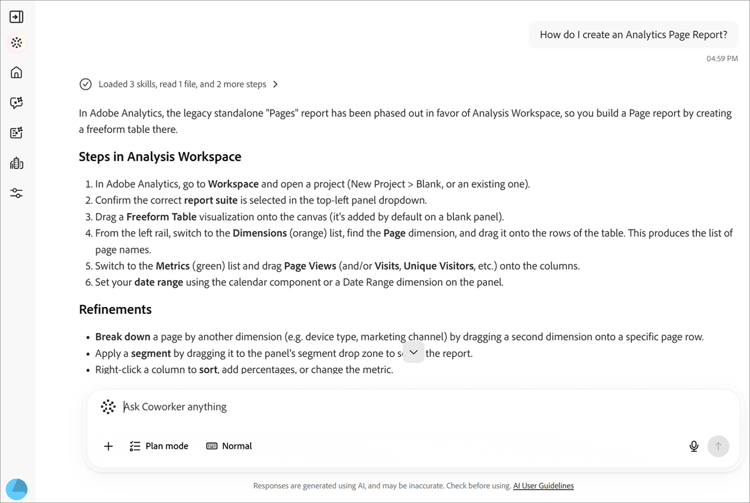750x503 pixels.
Task: Click the plus attachment icon
Action: click(x=109, y=446)
